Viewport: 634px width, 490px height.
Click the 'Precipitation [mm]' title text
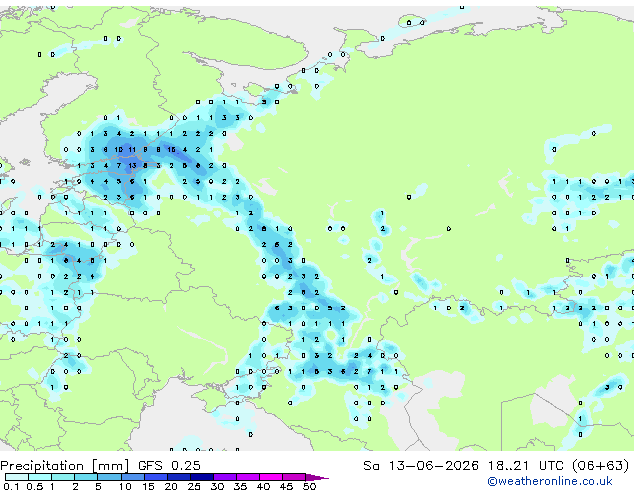coord(65,466)
